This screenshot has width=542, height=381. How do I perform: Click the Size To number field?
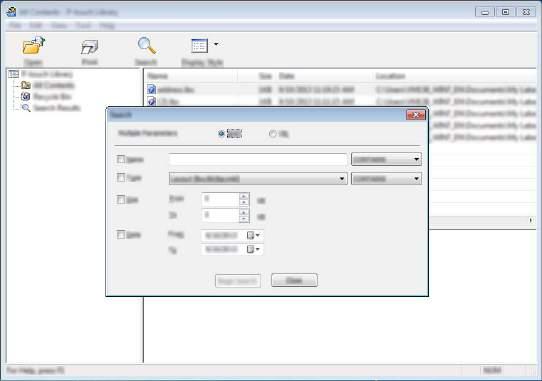point(221,215)
